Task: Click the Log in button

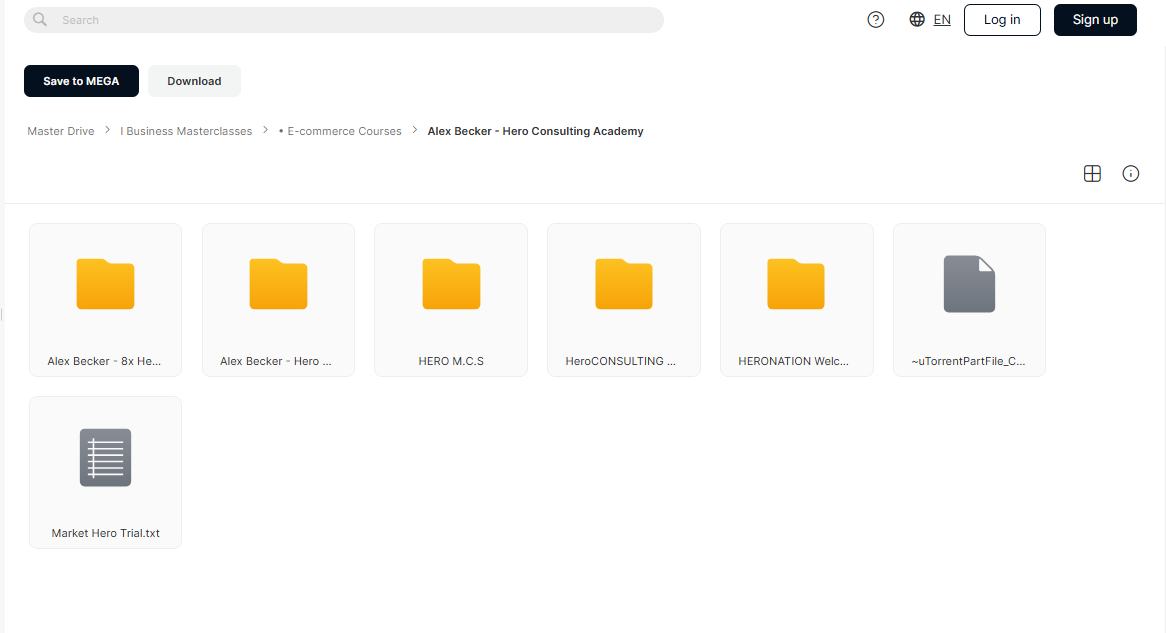Action: pos(1002,20)
